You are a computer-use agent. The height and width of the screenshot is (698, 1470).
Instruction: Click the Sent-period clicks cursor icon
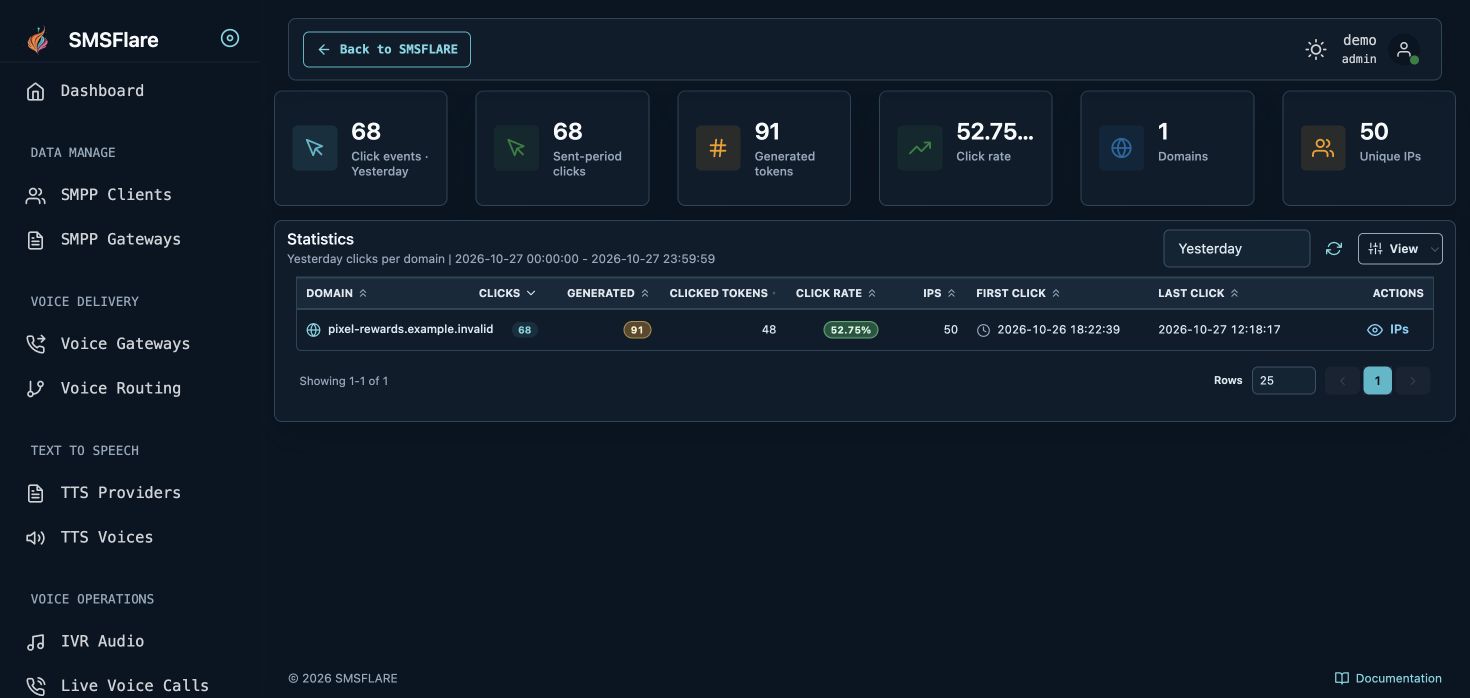point(516,148)
